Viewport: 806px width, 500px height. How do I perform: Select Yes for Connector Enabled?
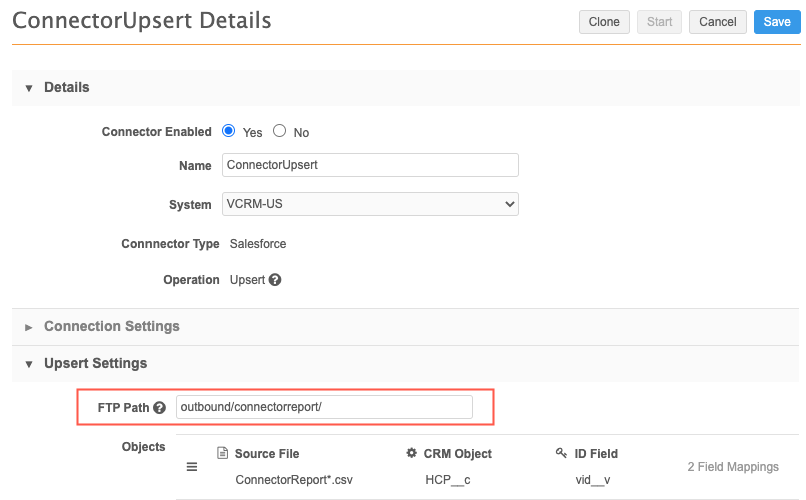click(x=229, y=131)
